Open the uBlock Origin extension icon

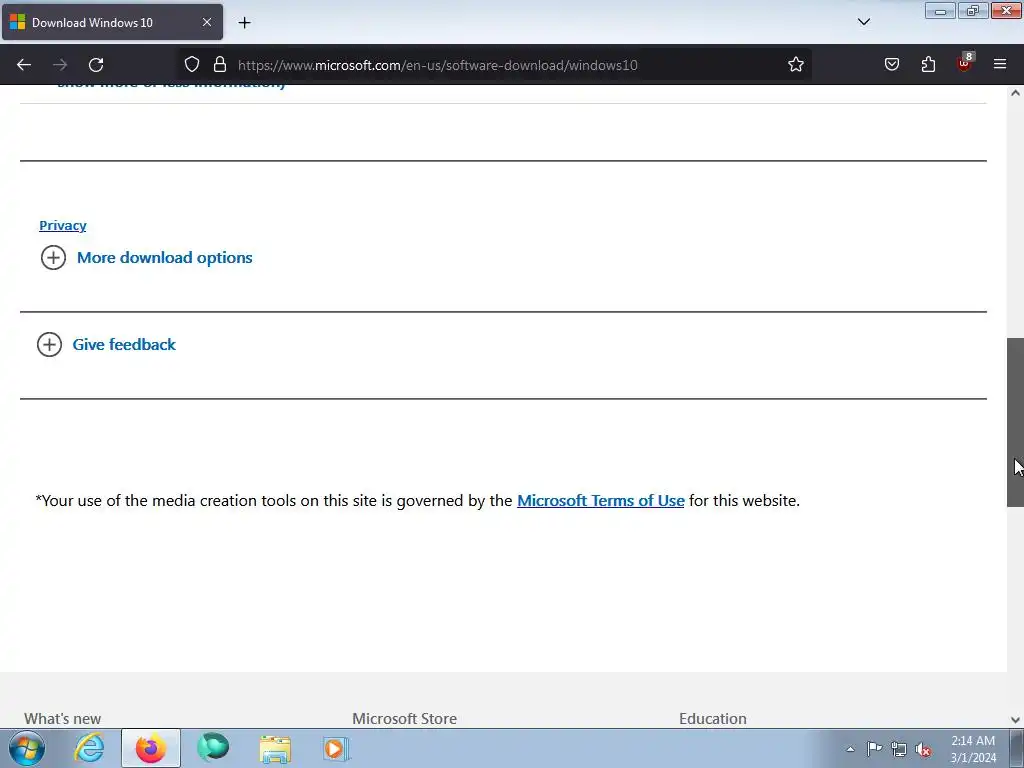[x=965, y=63]
